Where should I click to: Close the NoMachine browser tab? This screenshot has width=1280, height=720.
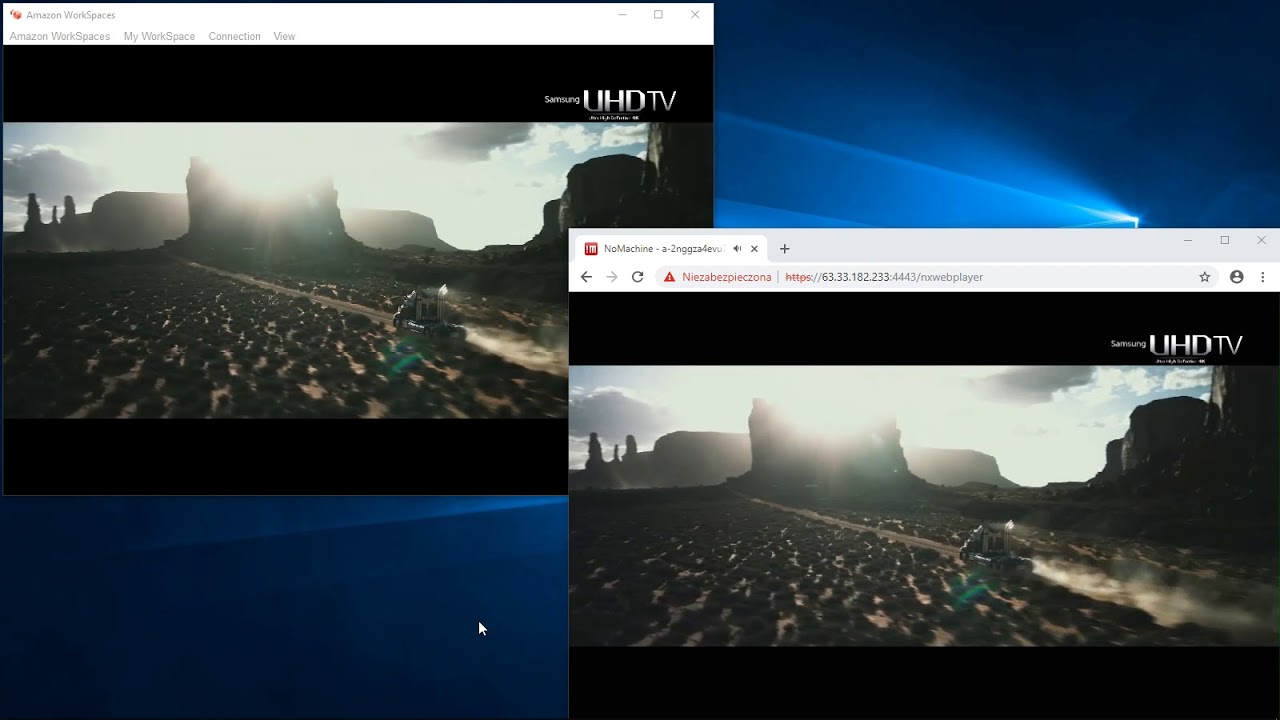pyautogui.click(x=755, y=249)
